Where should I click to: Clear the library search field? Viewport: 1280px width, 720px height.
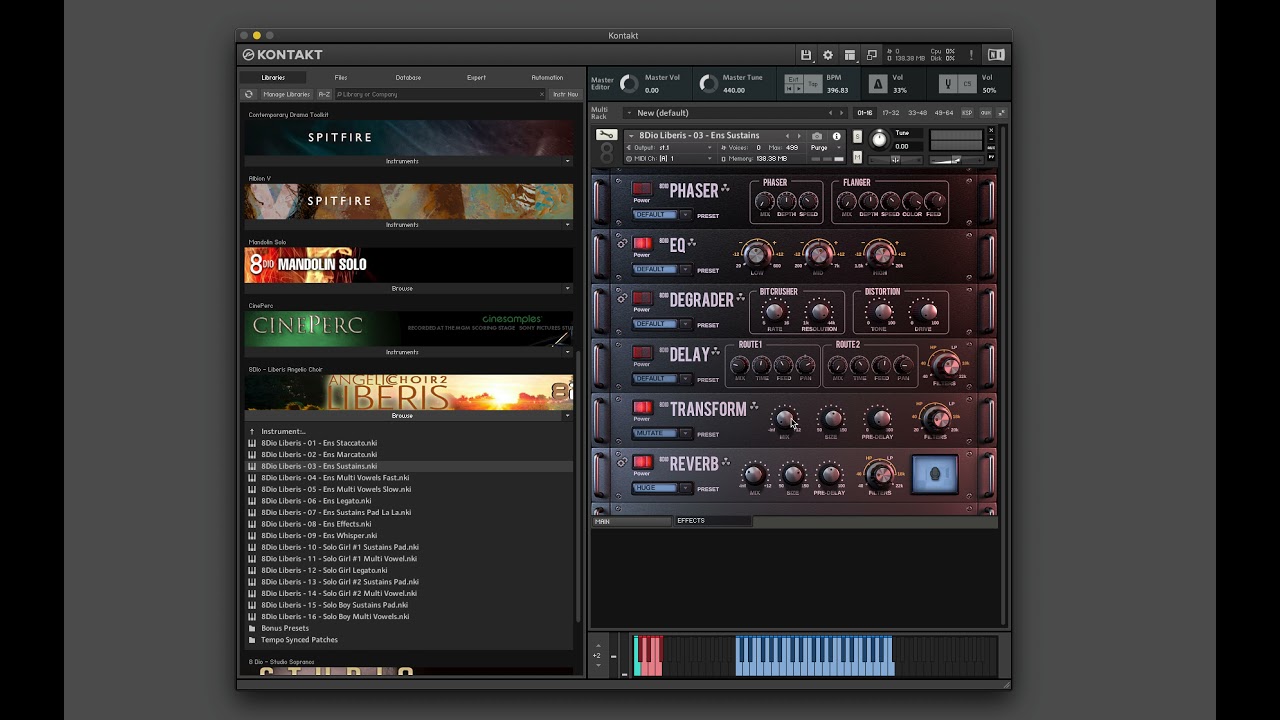point(542,94)
